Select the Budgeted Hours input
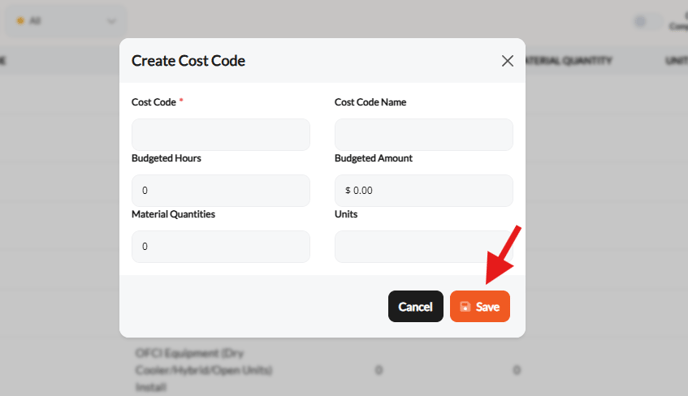 tap(221, 190)
